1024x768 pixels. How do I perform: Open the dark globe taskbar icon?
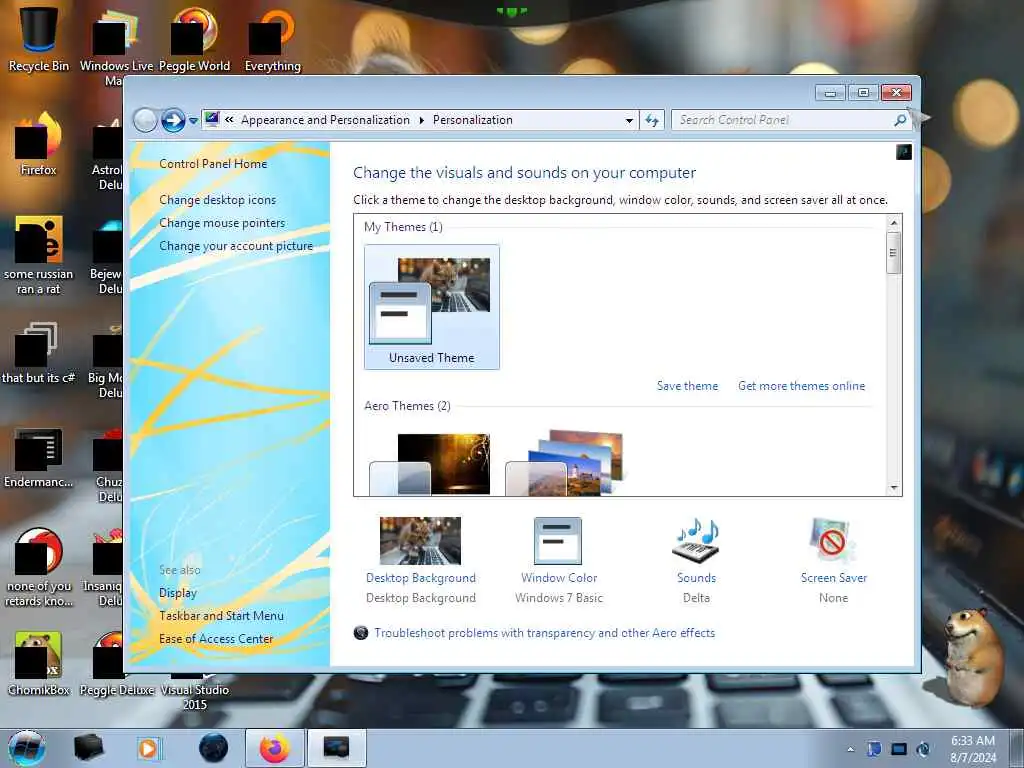click(214, 748)
